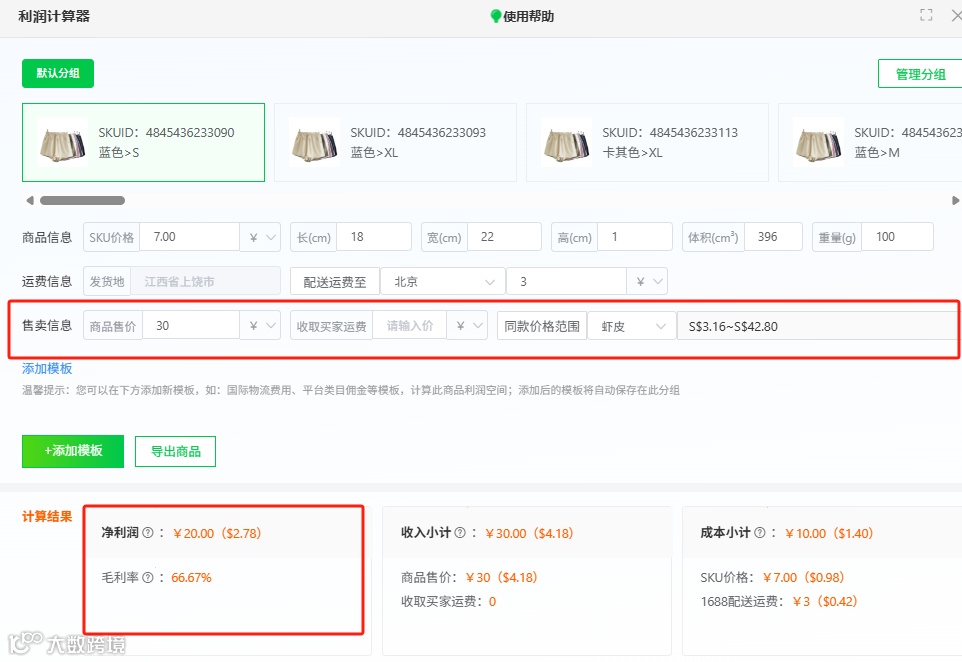Select the 默认分组 group tab
Viewport: 962px width, 662px height.
pyautogui.click(x=58, y=73)
